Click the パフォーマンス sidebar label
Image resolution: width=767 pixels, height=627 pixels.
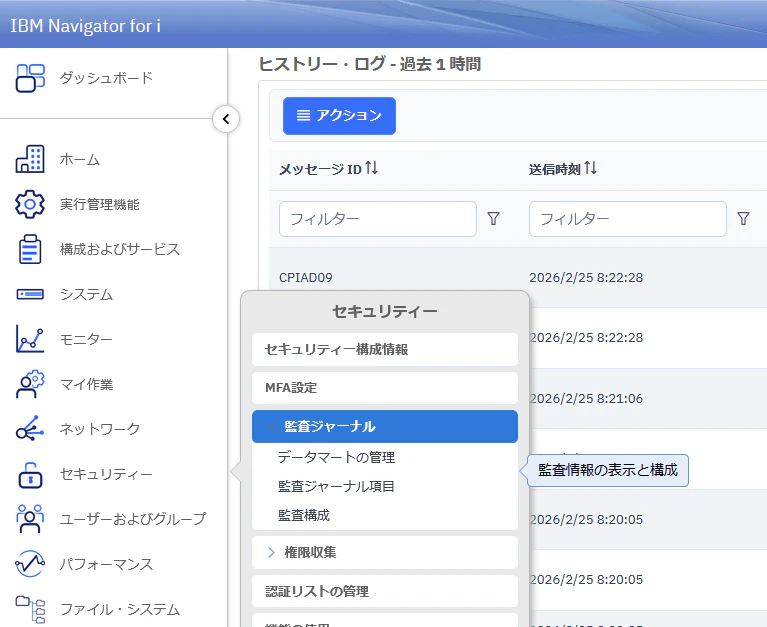pos(107,564)
